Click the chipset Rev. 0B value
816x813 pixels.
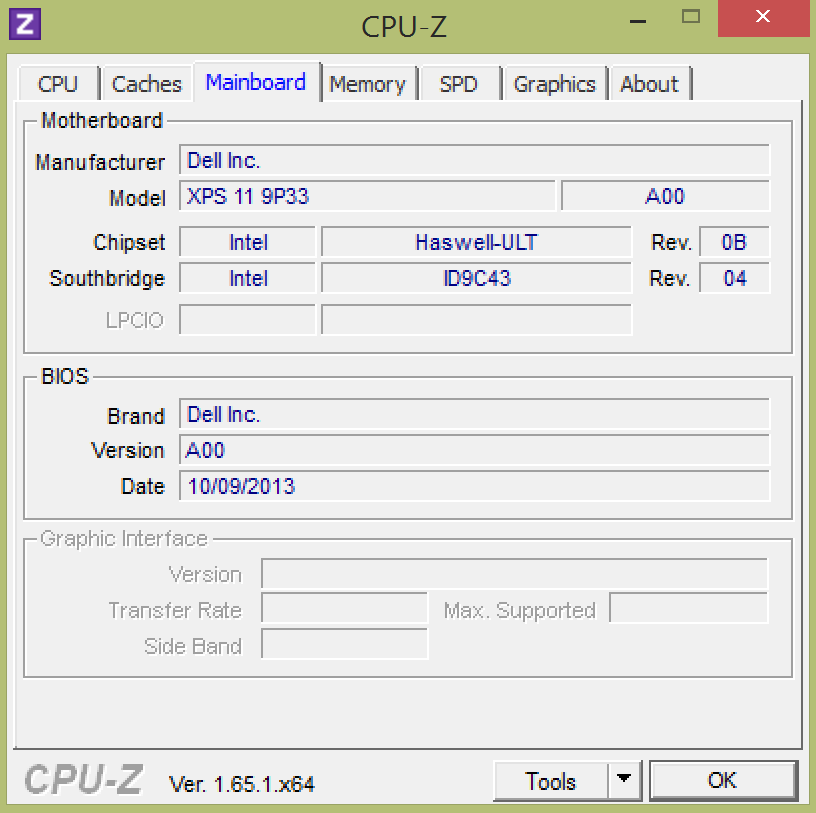point(734,242)
